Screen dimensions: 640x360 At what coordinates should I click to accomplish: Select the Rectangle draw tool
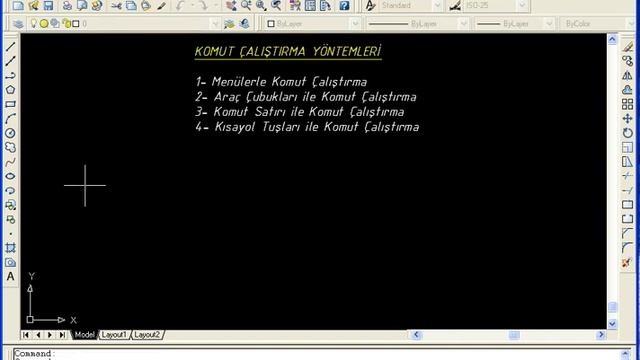pos(11,104)
